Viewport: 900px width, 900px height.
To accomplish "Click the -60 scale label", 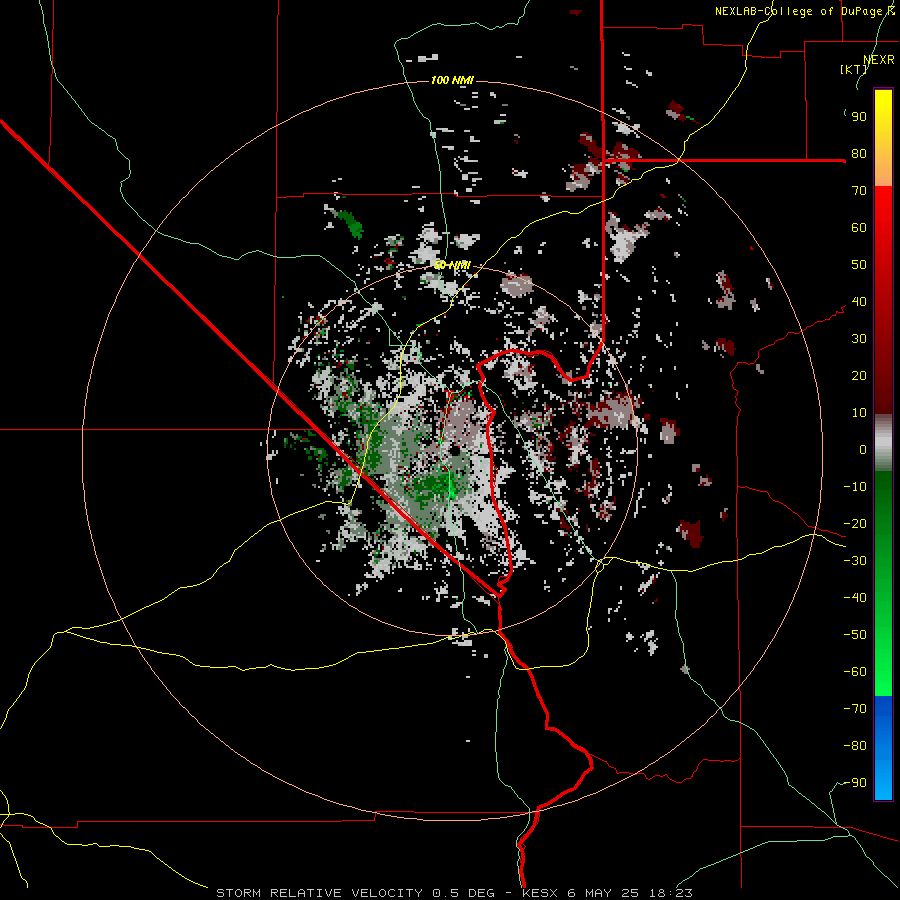I will [855, 672].
